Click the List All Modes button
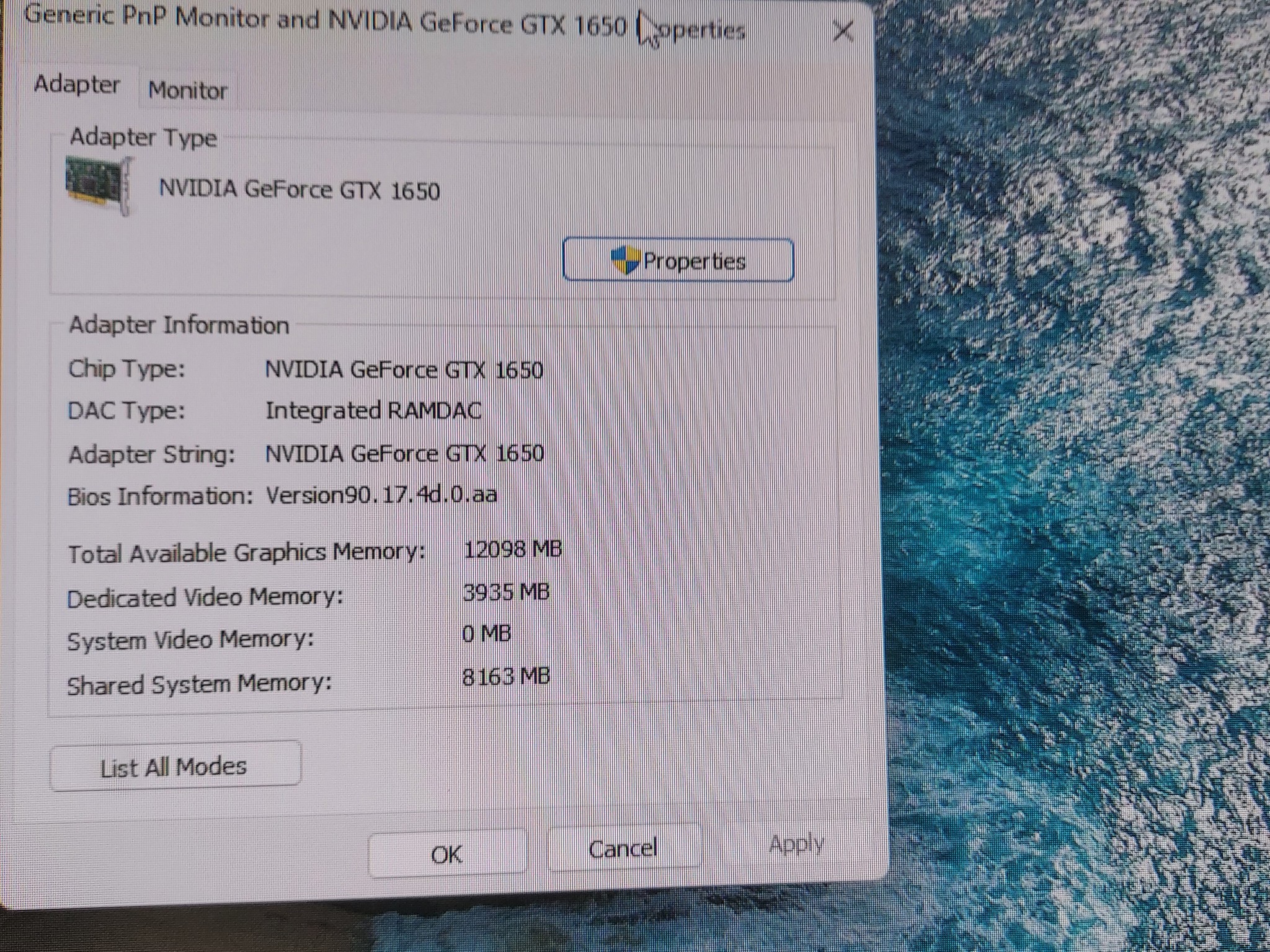The image size is (1270, 952). (175, 767)
